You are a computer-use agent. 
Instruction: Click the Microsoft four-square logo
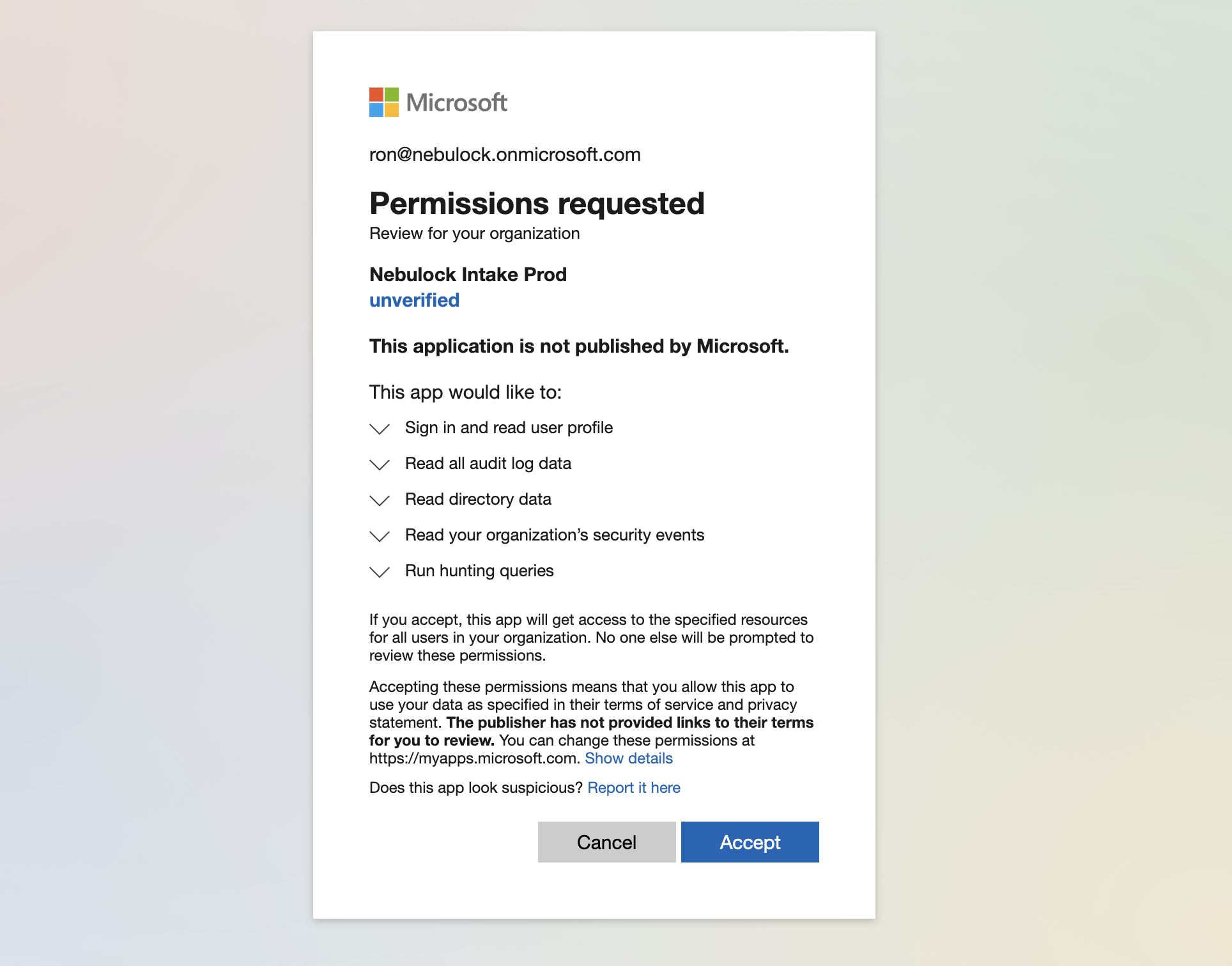click(x=384, y=102)
